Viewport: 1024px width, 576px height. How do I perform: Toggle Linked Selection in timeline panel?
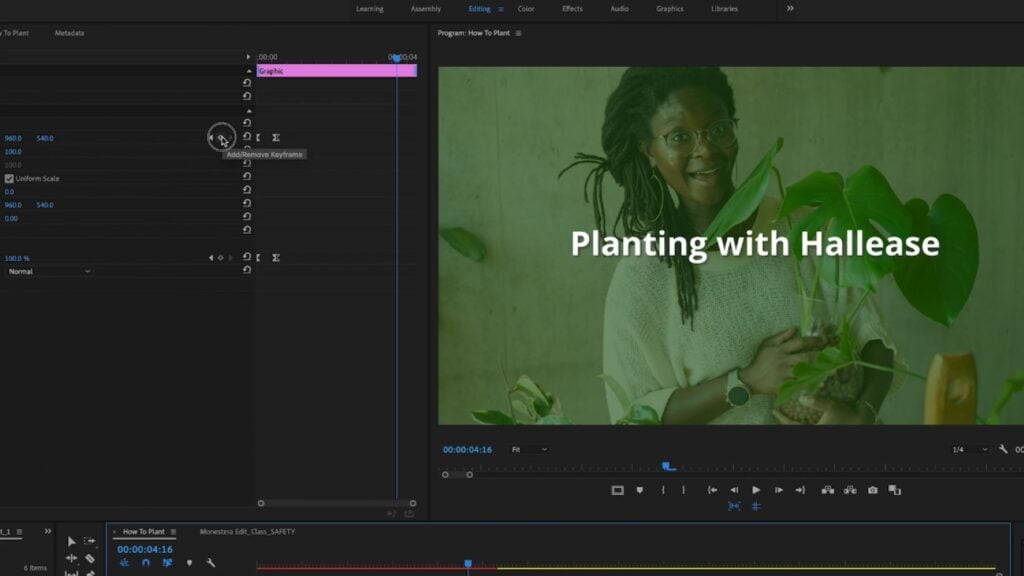pyautogui.click(x=167, y=563)
